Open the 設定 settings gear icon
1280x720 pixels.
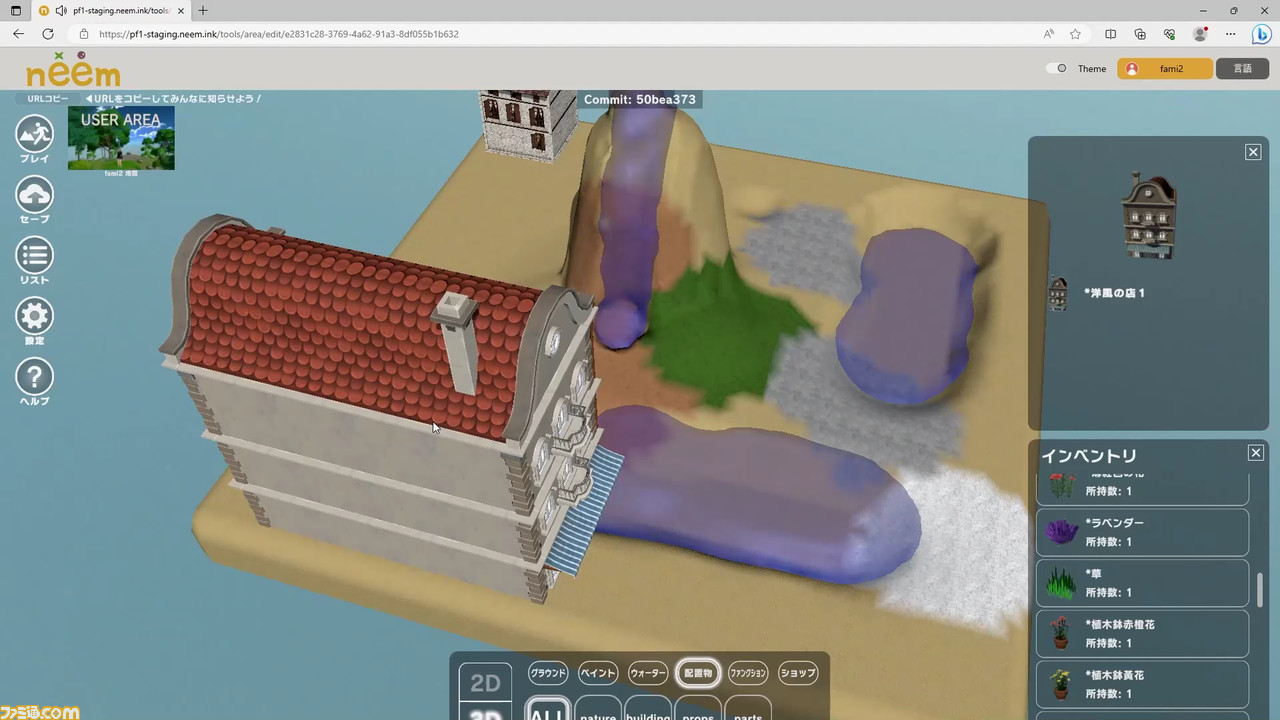click(x=34, y=317)
